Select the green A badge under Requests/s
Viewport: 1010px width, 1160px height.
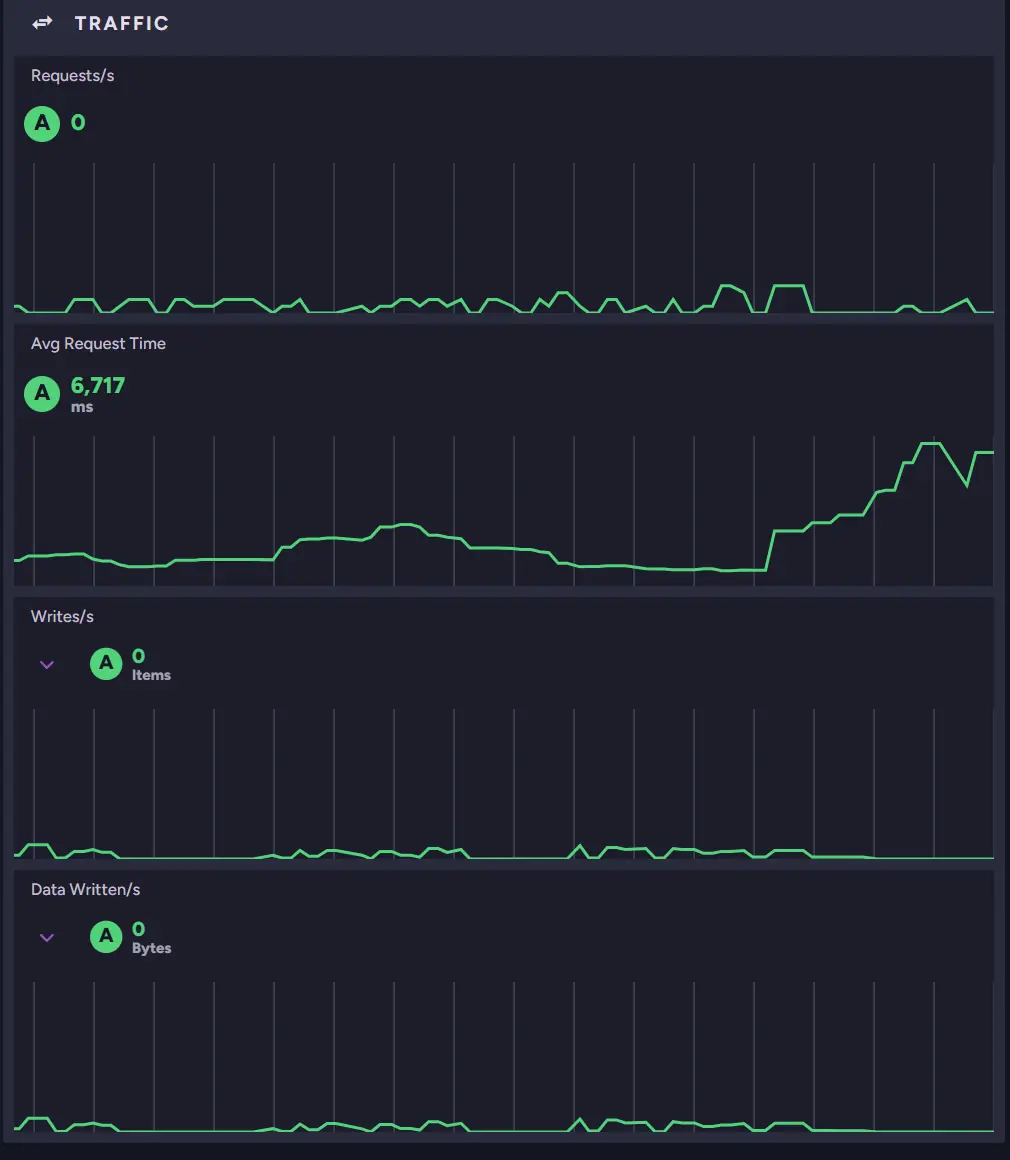42,123
